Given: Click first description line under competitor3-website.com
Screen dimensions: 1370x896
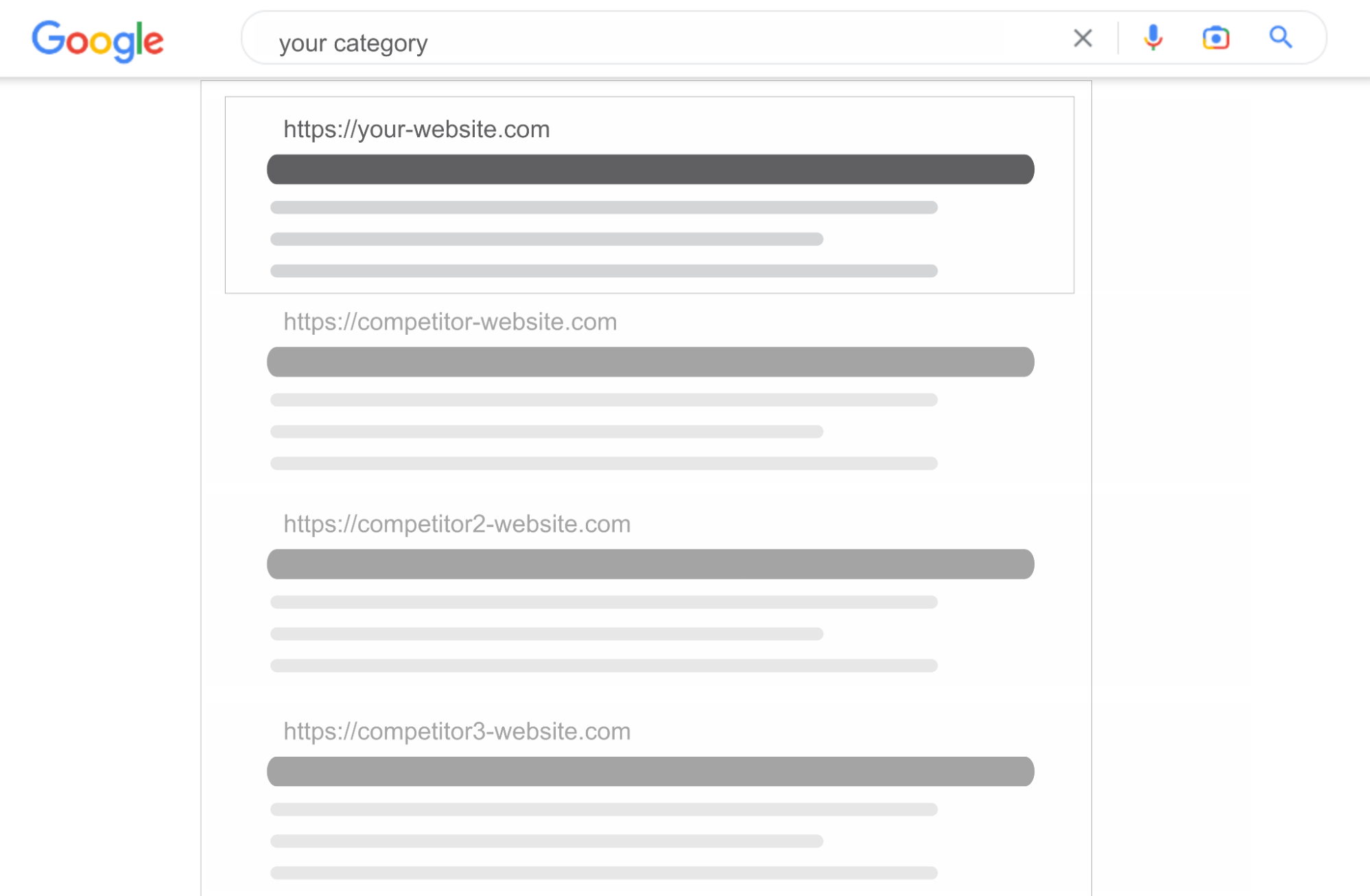Looking at the screenshot, I should pos(604,810).
